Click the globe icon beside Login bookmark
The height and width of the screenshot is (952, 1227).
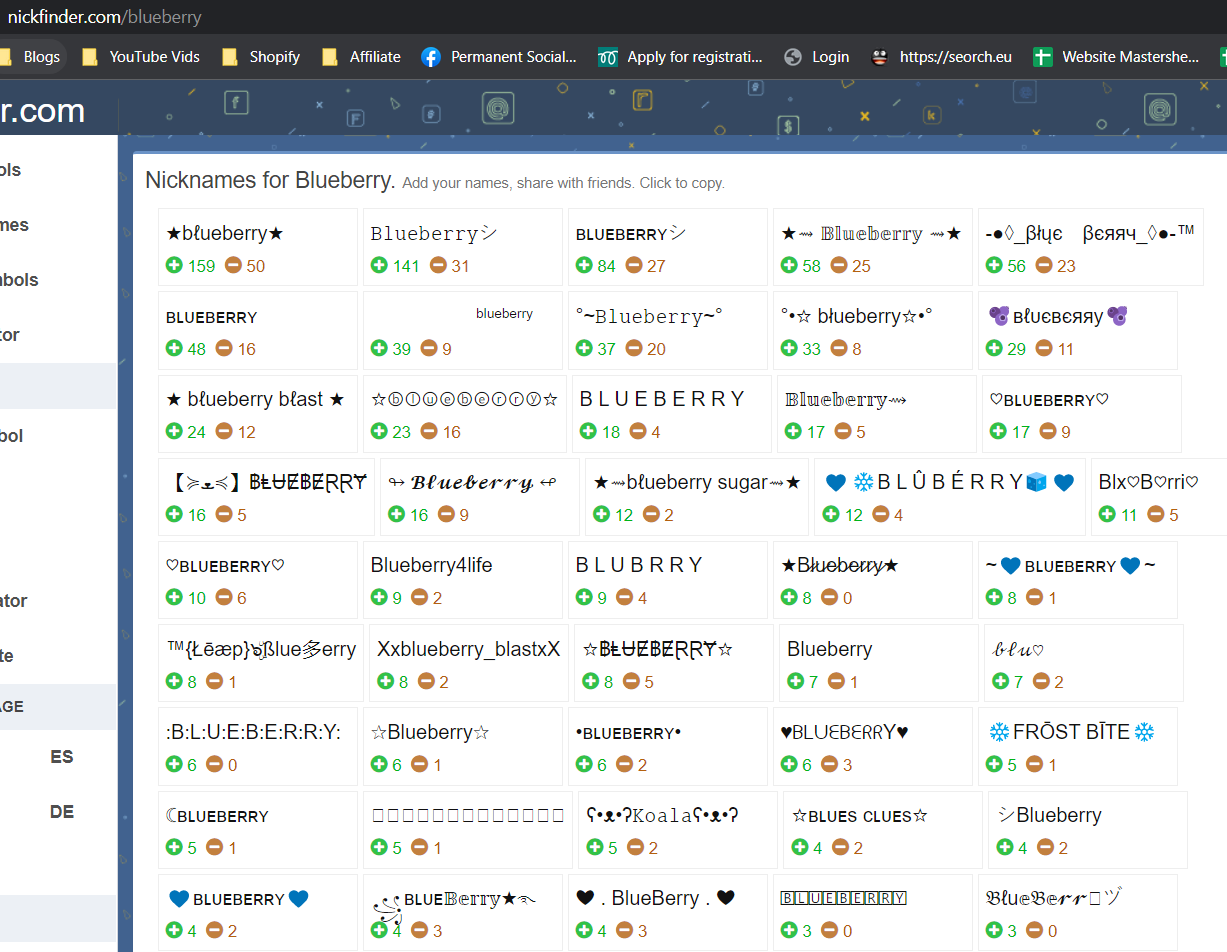click(792, 57)
